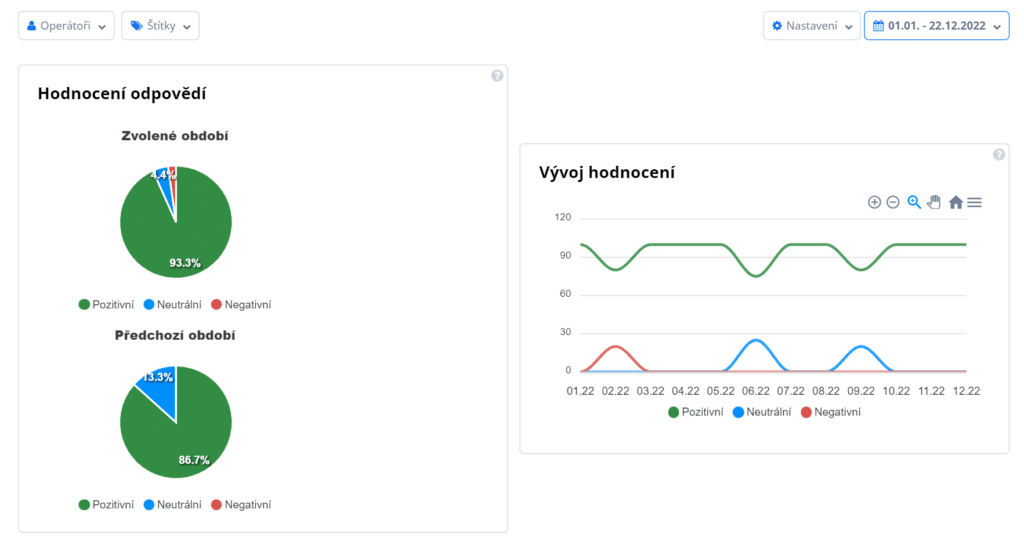This screenshot has width=1024, height=549.
Task: Activate the hand panning tool
Action: [x=934, y=202]
